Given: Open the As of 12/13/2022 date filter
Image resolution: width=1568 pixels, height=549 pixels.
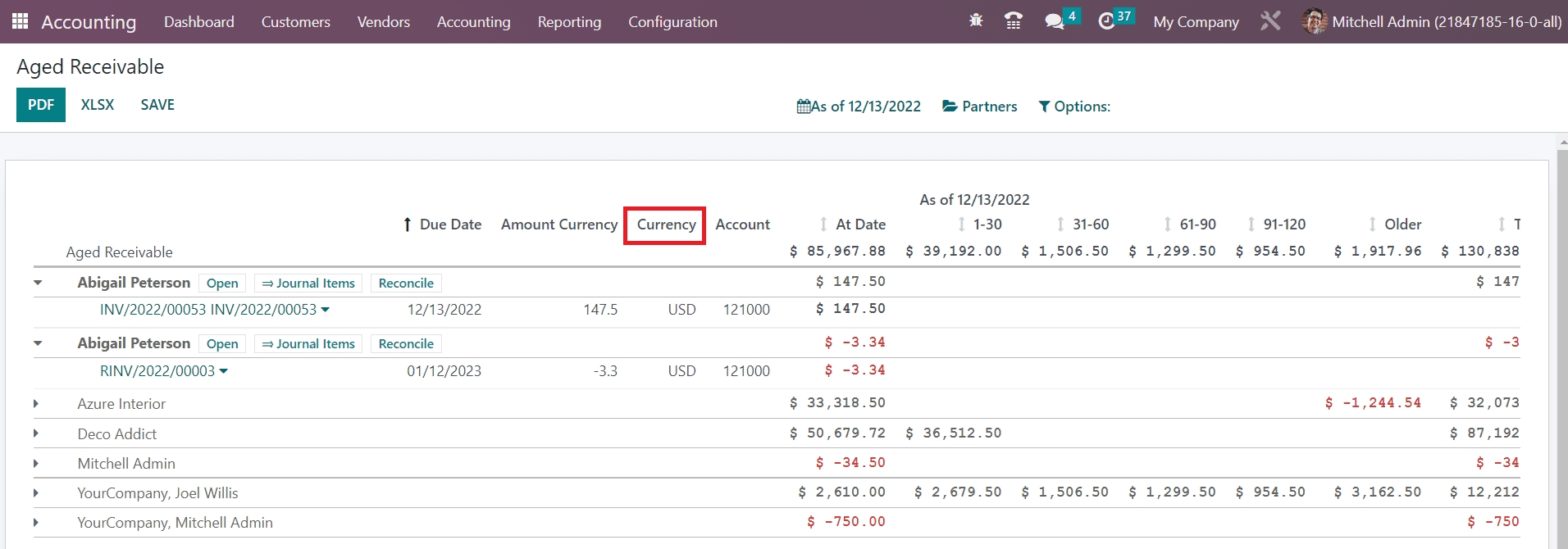Looking at the screenshot, I should click(859, 107).
